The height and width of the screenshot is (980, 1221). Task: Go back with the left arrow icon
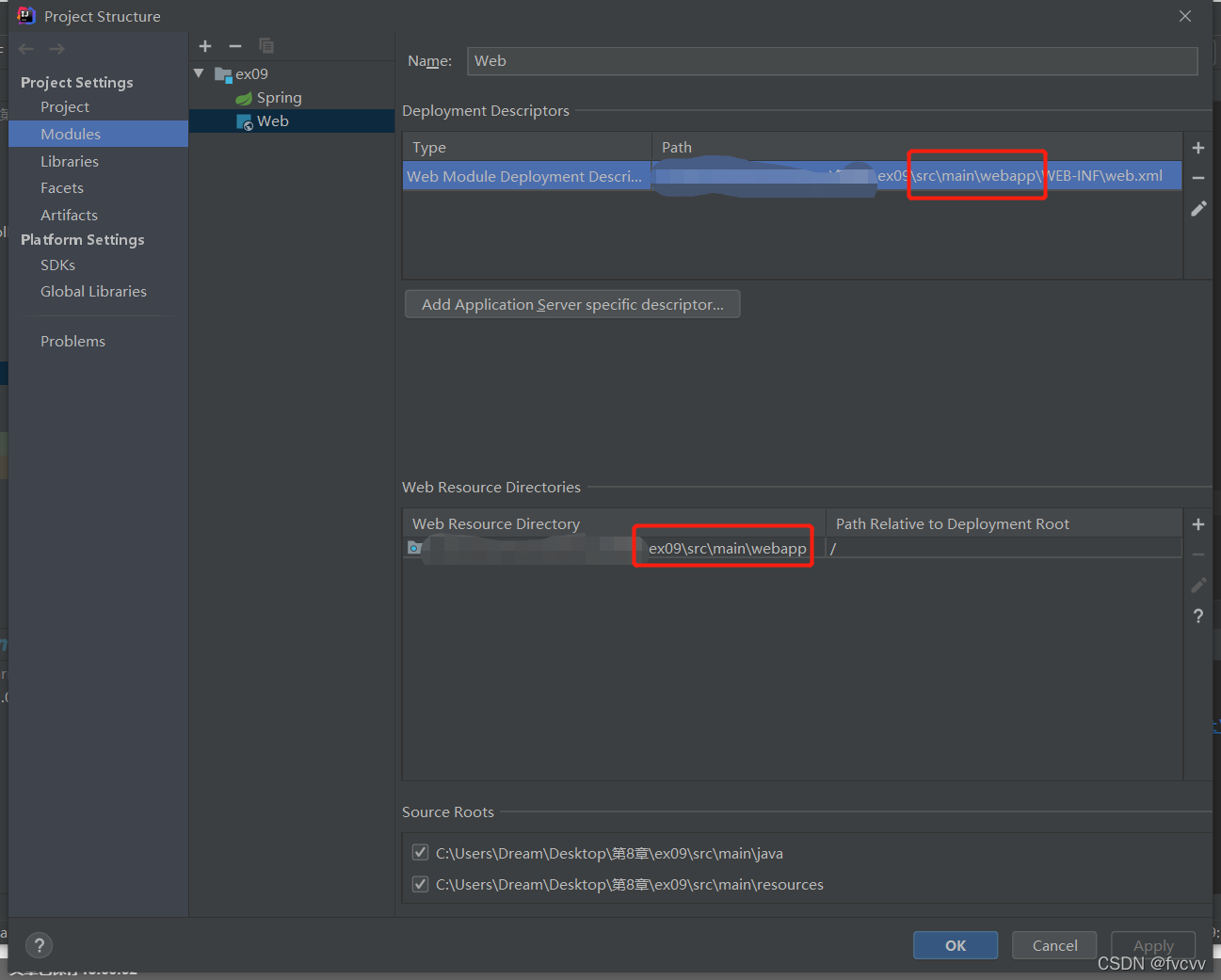(26, 49)
